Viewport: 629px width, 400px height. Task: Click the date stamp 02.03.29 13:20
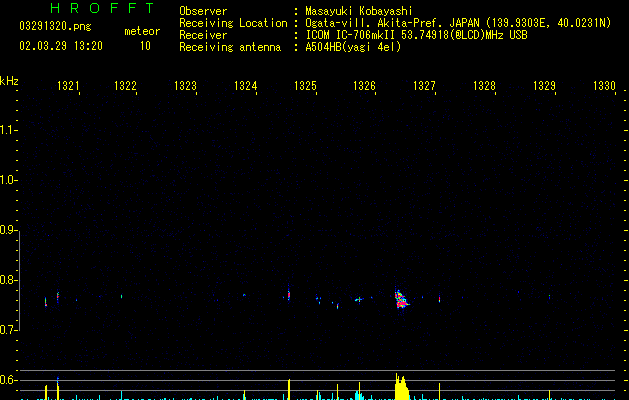[x=61, y=46]
